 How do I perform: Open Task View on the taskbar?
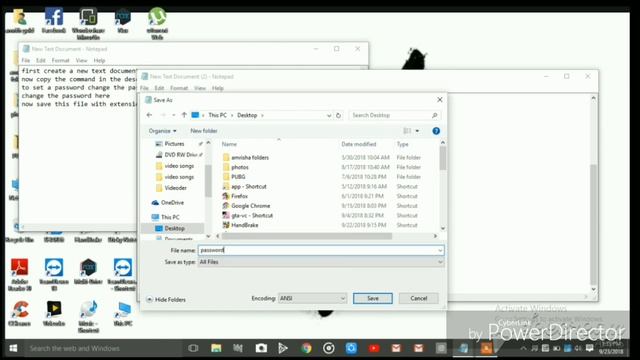(193, 348)
